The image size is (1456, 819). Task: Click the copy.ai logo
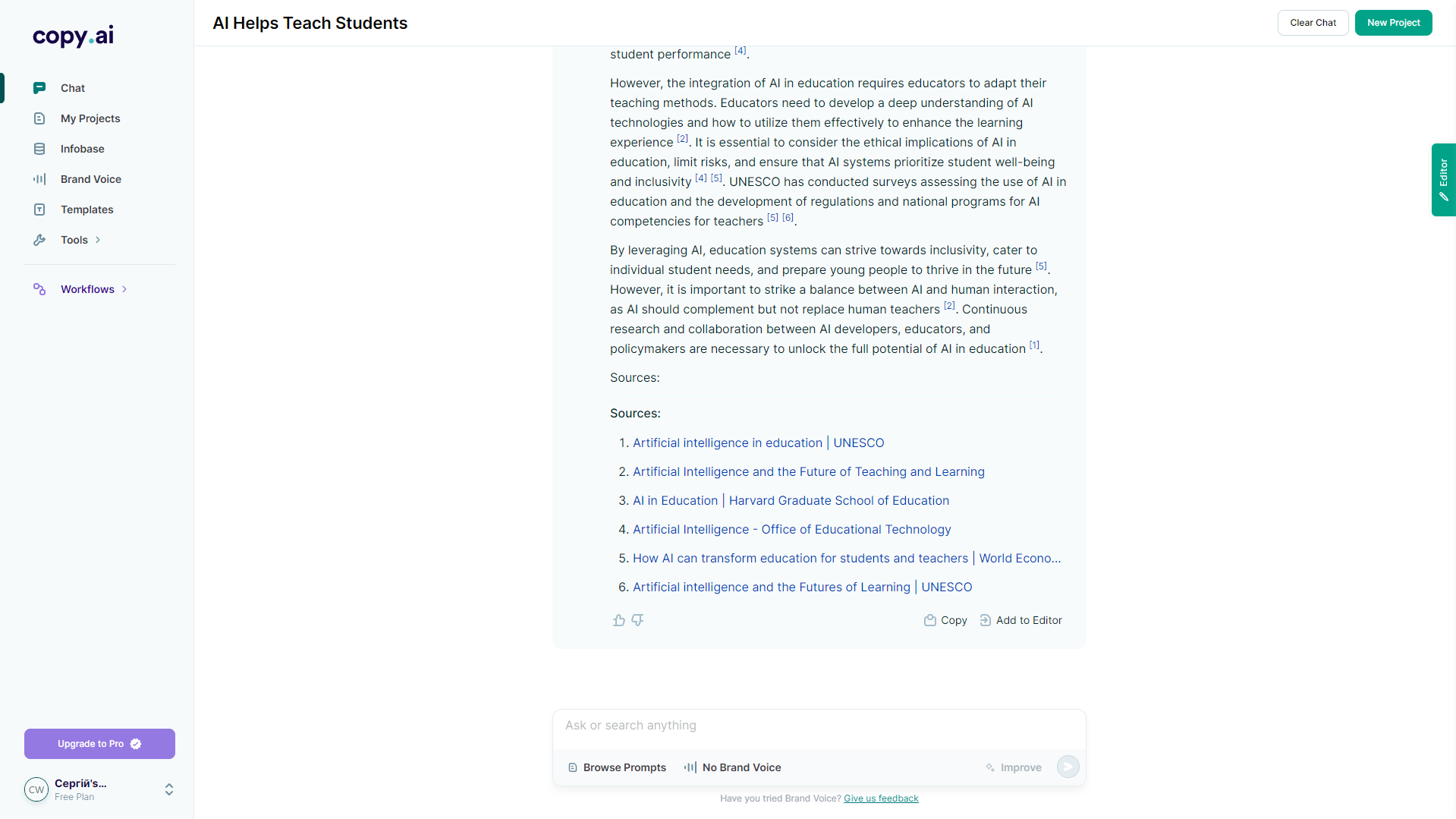pos(73,36)
